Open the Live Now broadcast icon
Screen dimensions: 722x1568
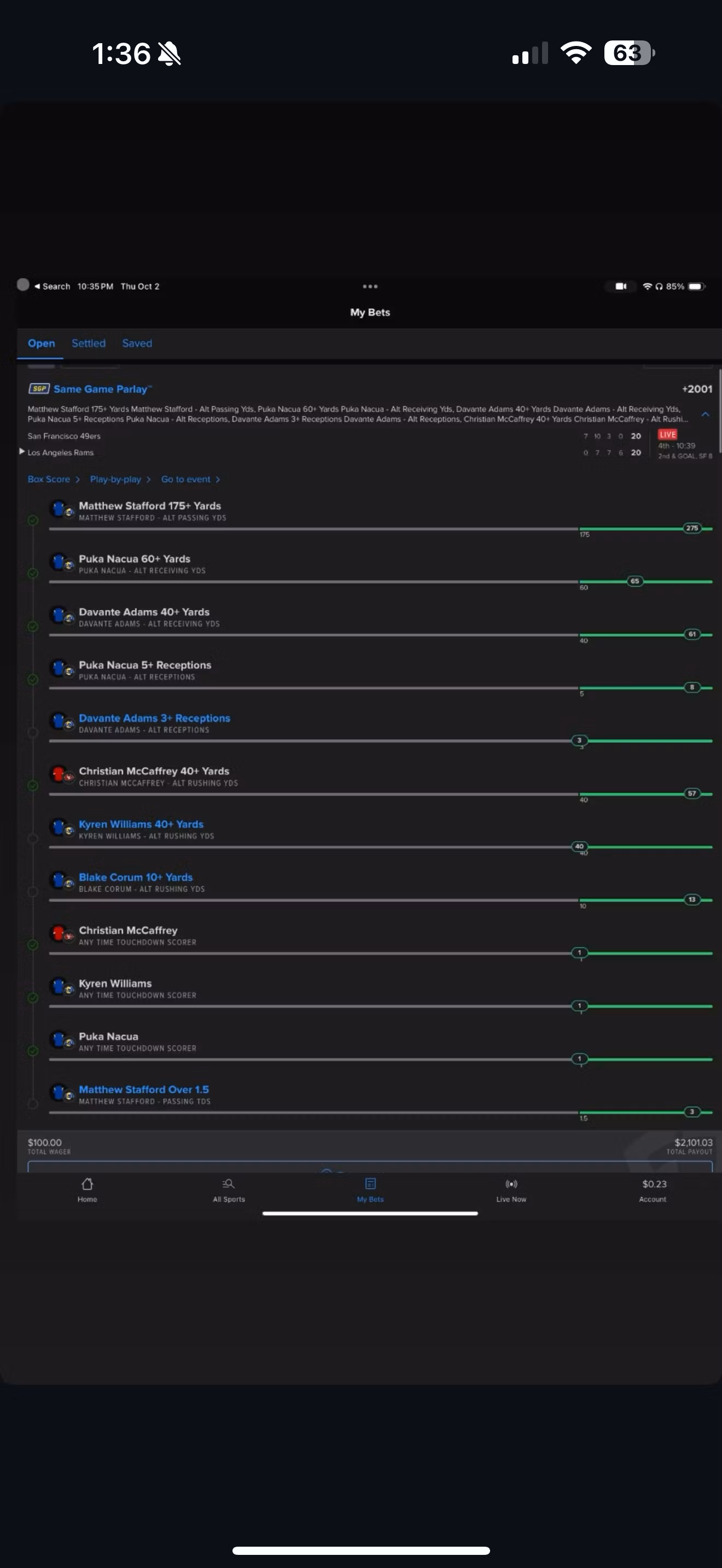click(511, 1184)
